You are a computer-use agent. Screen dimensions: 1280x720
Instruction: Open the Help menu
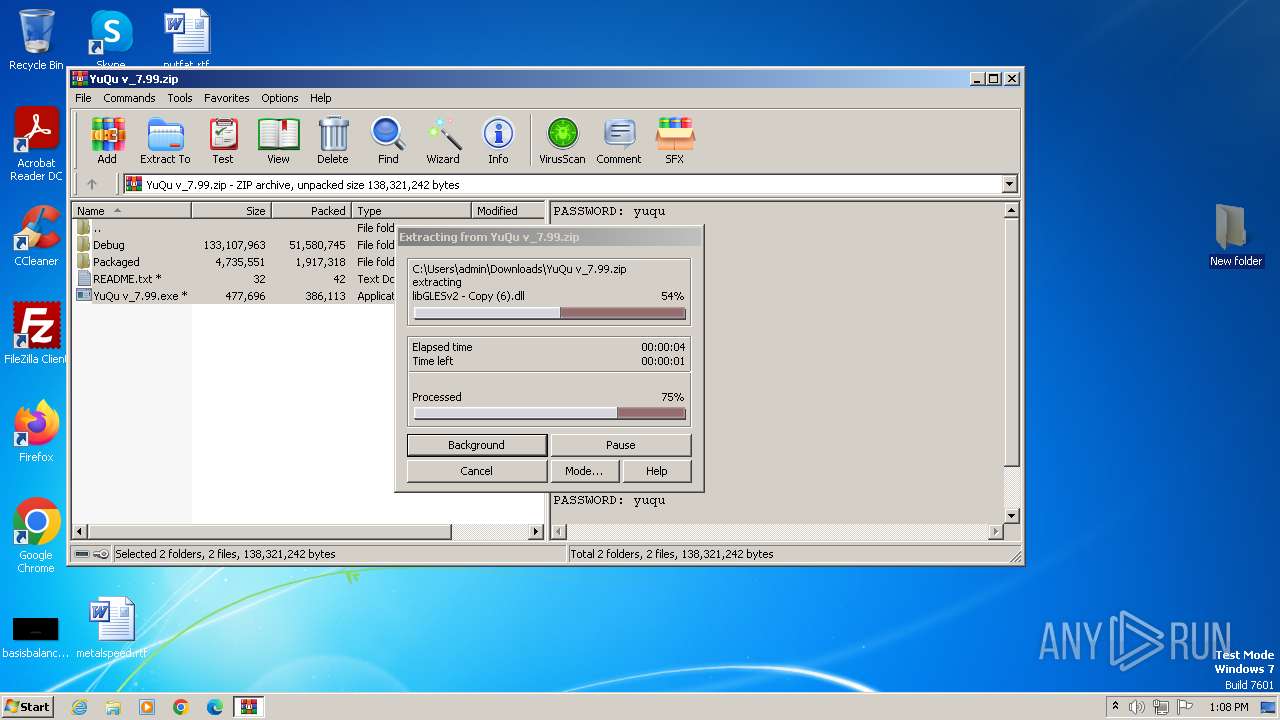click(320, 98)
